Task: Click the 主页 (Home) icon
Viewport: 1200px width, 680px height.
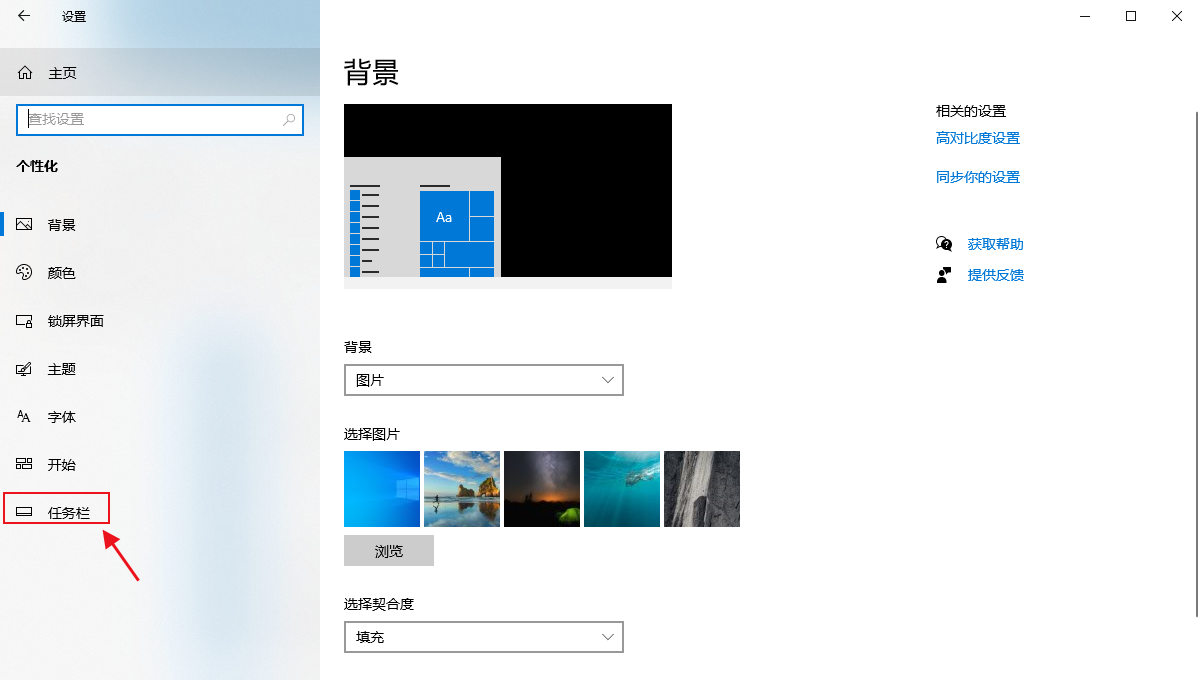Action: 24,72
